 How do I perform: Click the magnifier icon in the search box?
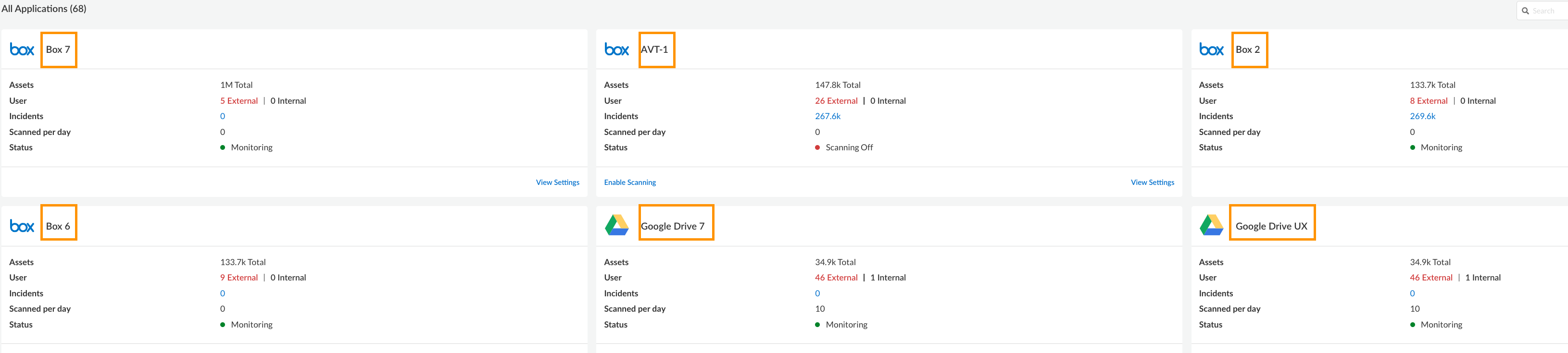(1525, 11)
